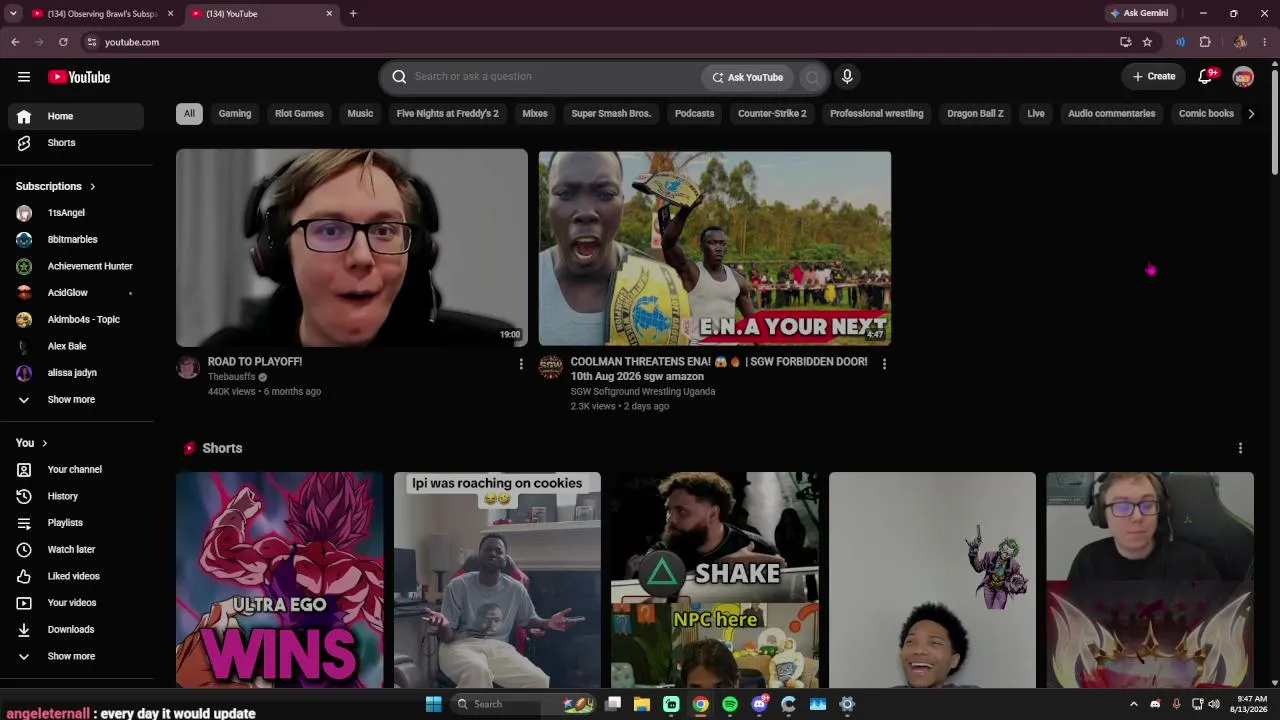Start a voice search with the microphone

(847, 77)
